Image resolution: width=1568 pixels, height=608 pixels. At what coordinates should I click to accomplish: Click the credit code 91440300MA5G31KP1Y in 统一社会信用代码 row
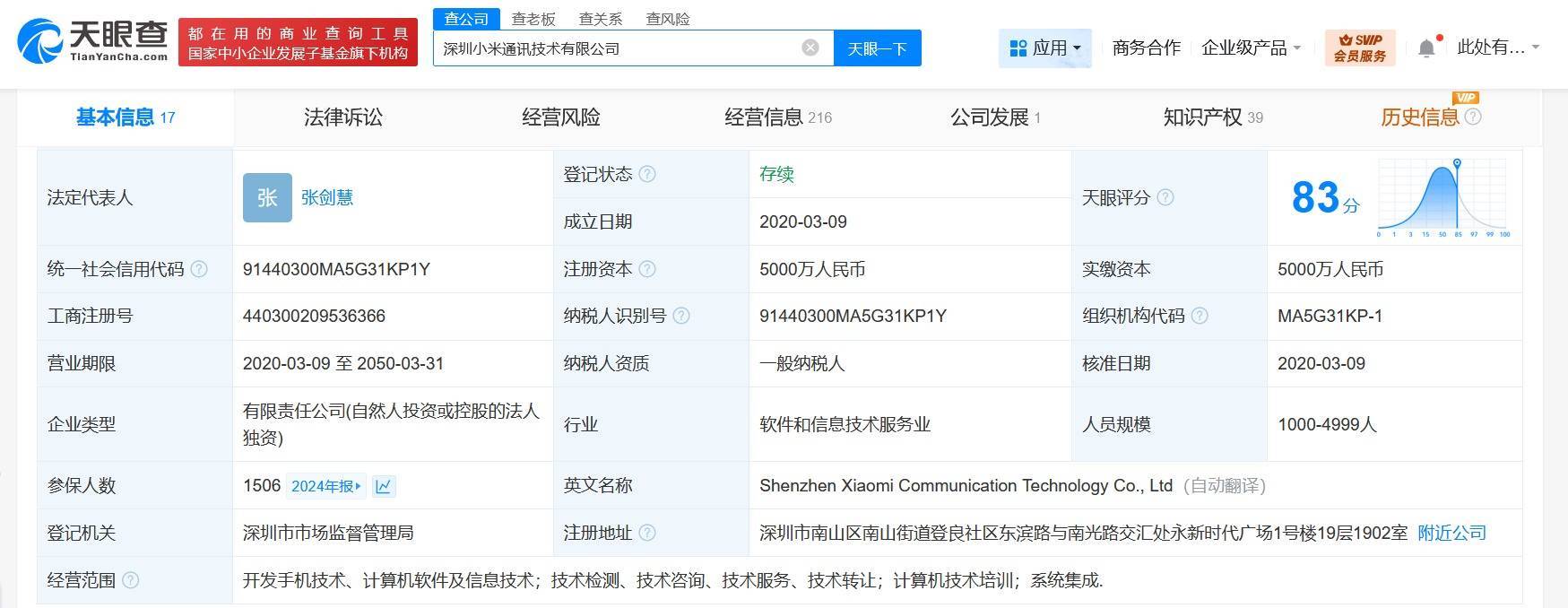pyautogui.click(x=336, y=269)
